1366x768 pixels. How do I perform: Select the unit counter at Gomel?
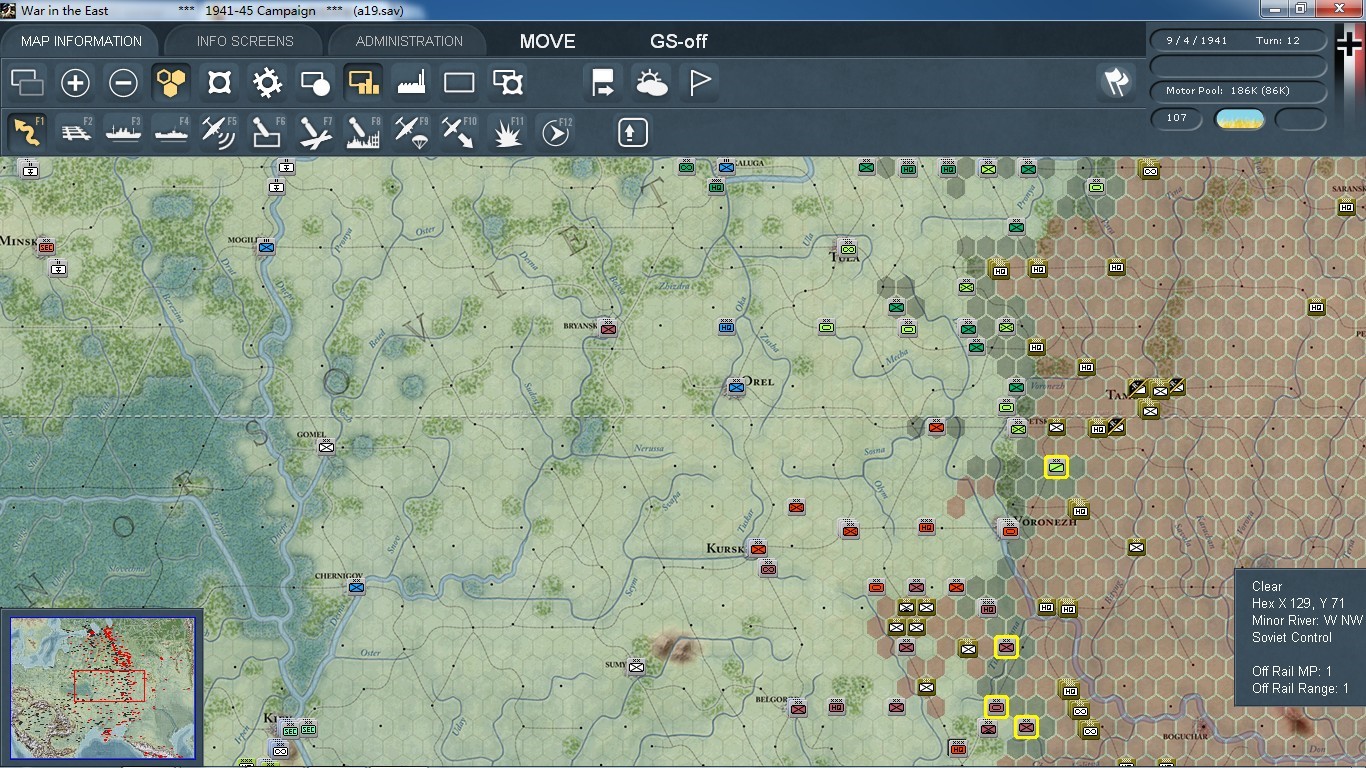pos(326,446)
